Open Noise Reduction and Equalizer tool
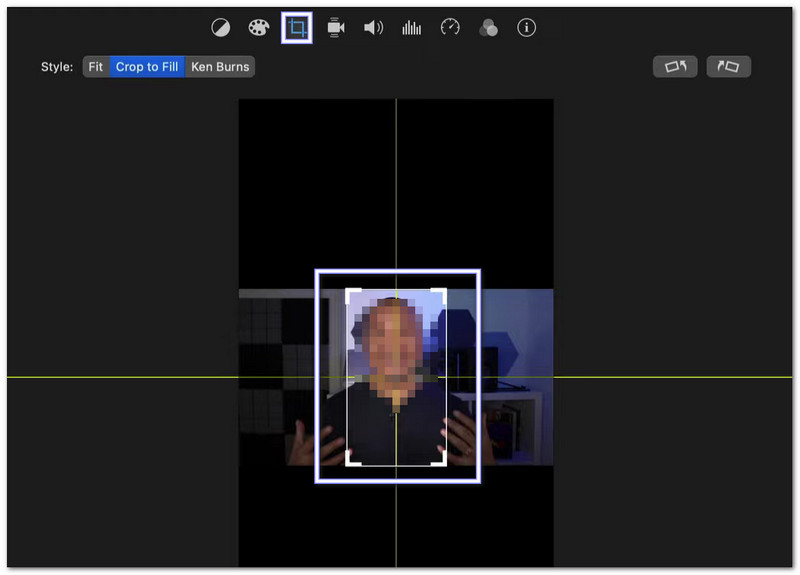Image resolution: width=800 pixels, height=575 pixels. 411,28
